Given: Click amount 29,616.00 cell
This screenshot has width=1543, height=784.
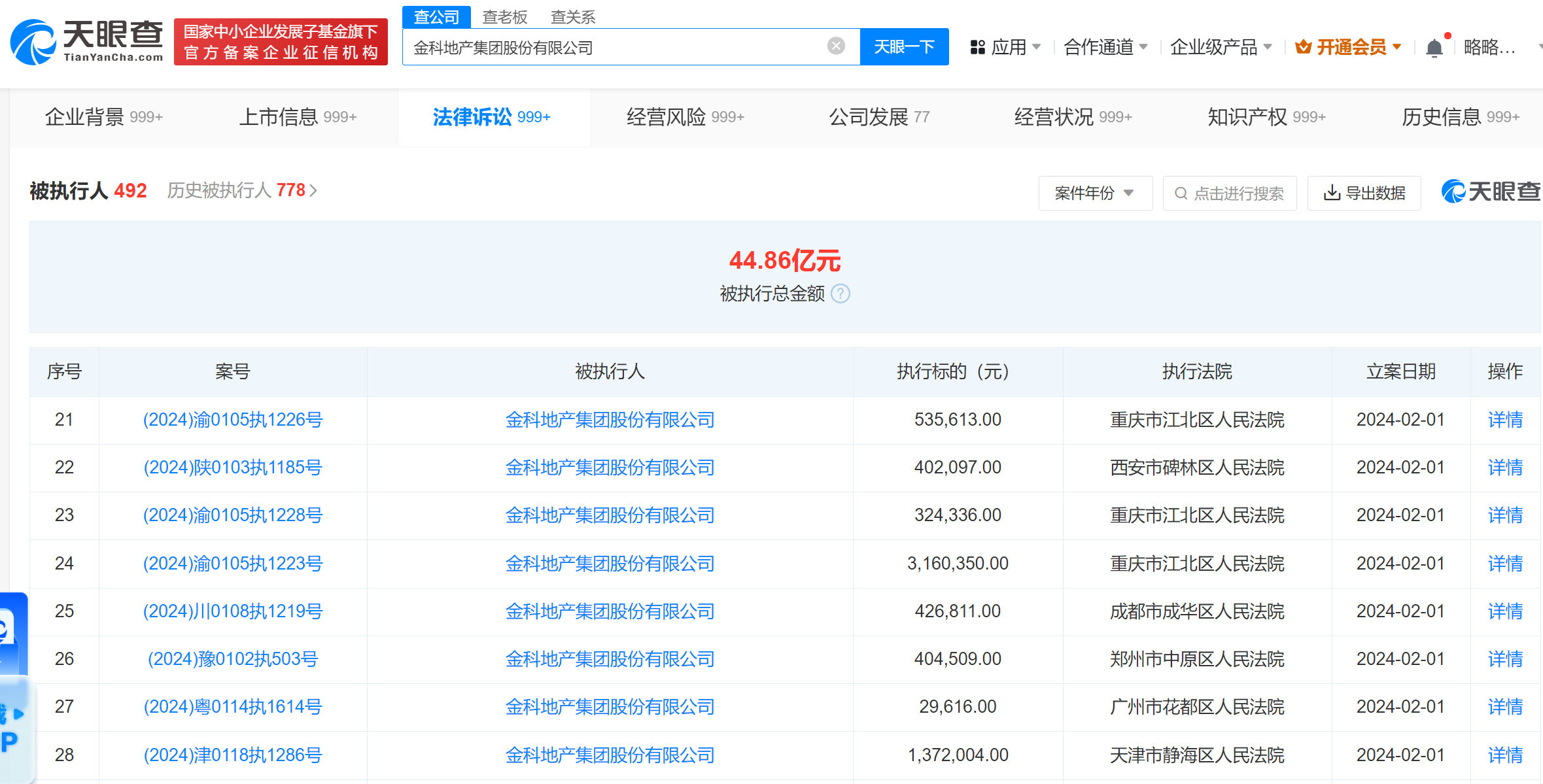Looking at the screenshot, I should [958, 707].
